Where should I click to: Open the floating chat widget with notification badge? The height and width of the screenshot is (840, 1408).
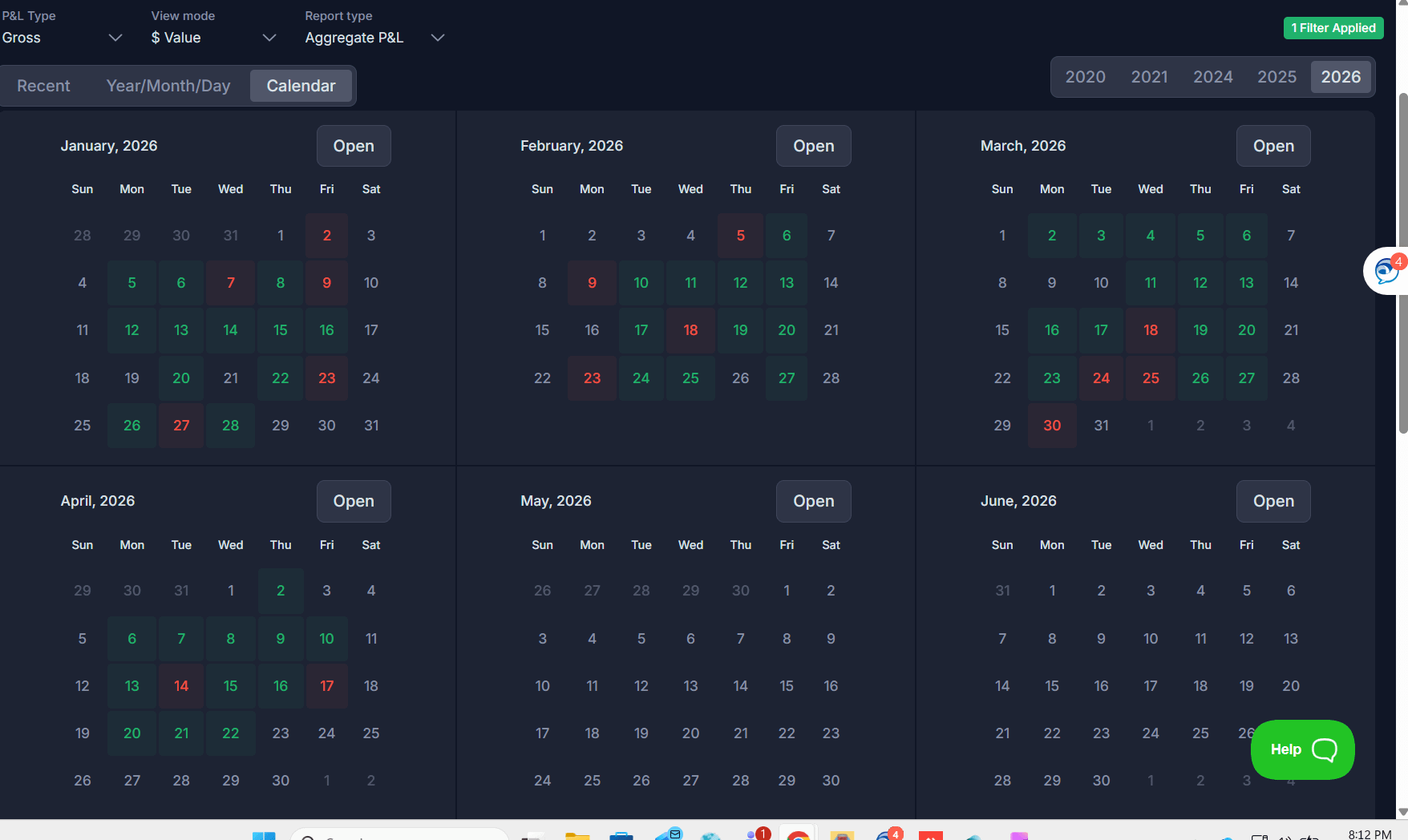pyautogui.click(x=1386, y=271)
